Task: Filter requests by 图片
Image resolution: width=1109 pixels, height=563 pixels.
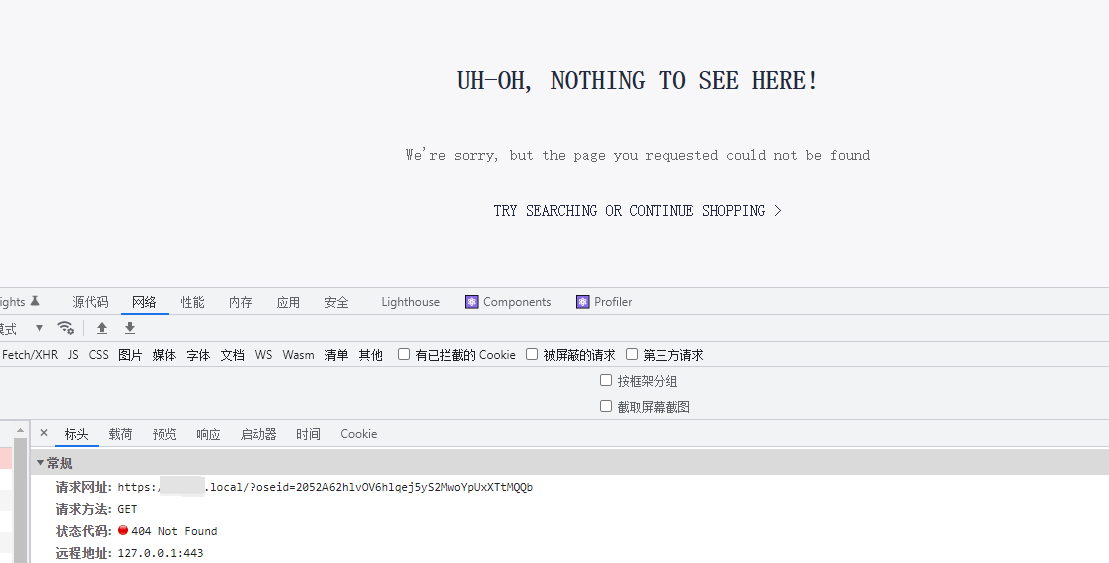Action: [130, 354]
